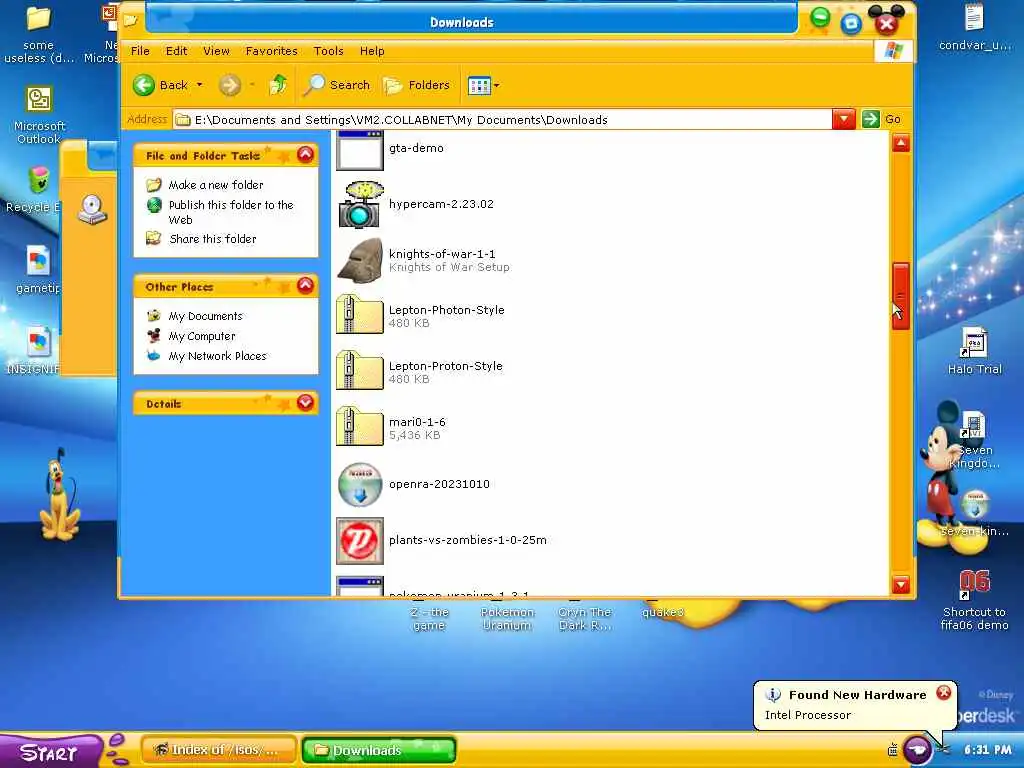Click the Go button
1024x768 pixels.
(882, 119)
